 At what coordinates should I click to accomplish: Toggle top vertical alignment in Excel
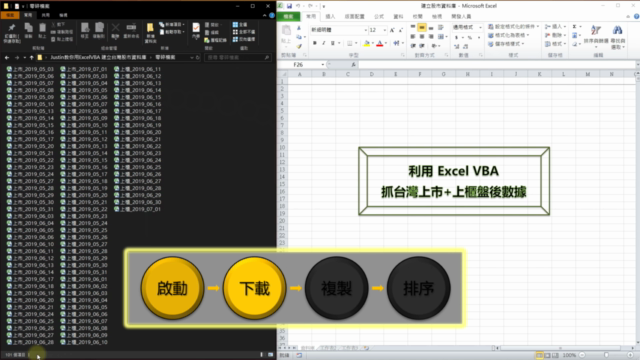[x=413, y=27]
